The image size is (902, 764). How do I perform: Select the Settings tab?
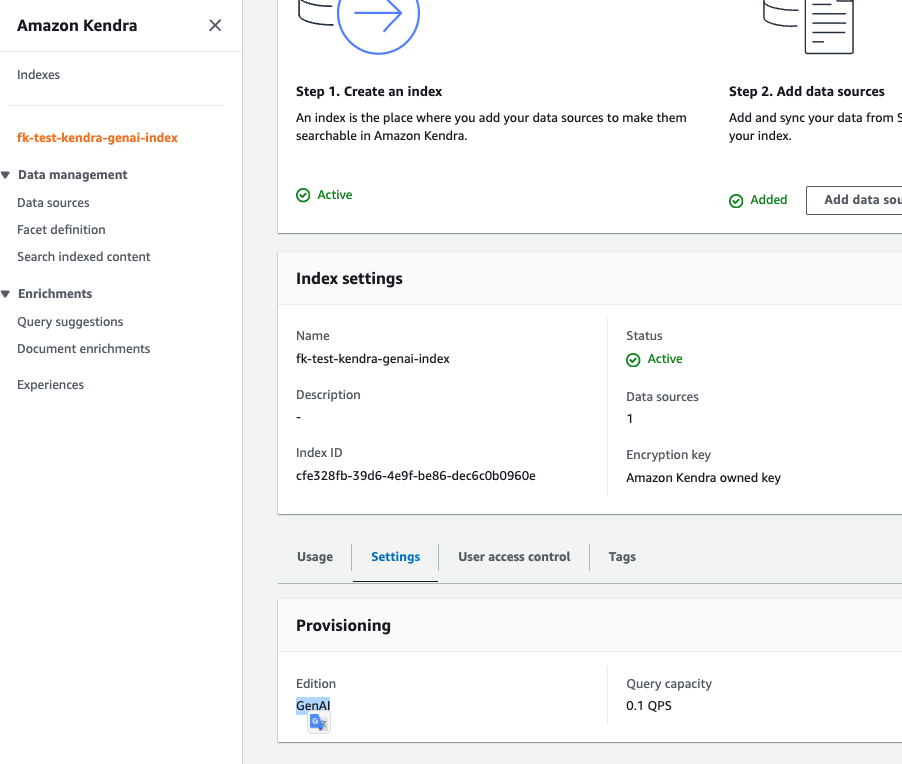396,557
